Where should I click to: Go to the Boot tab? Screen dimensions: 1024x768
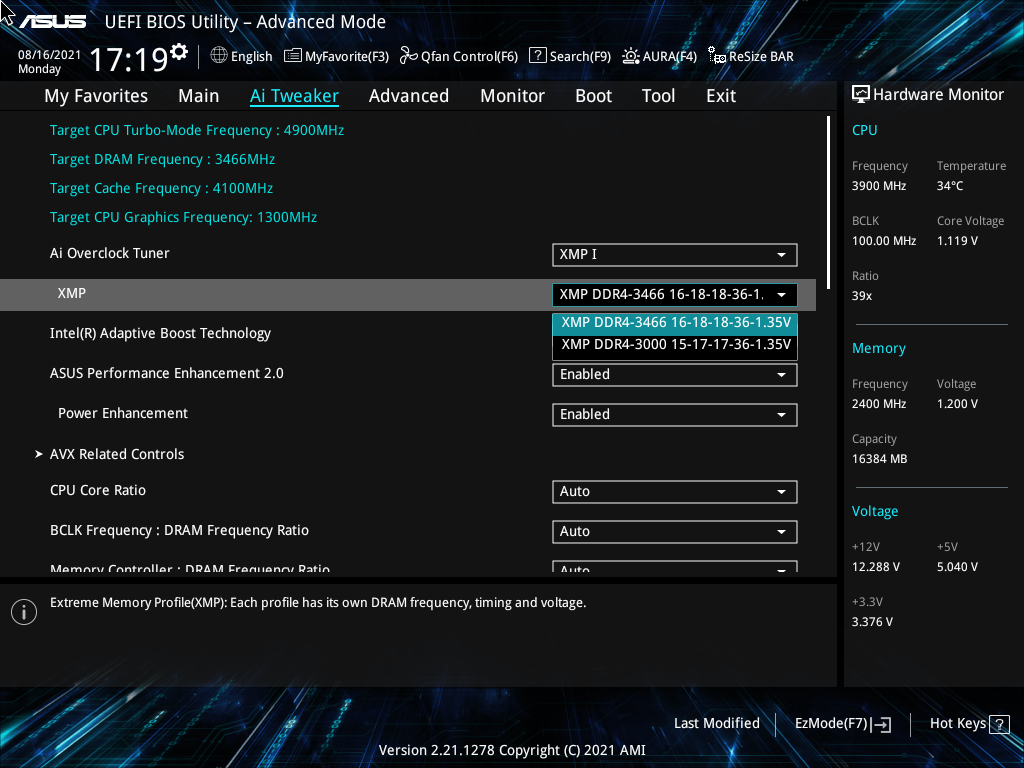[x=593, y=96]
